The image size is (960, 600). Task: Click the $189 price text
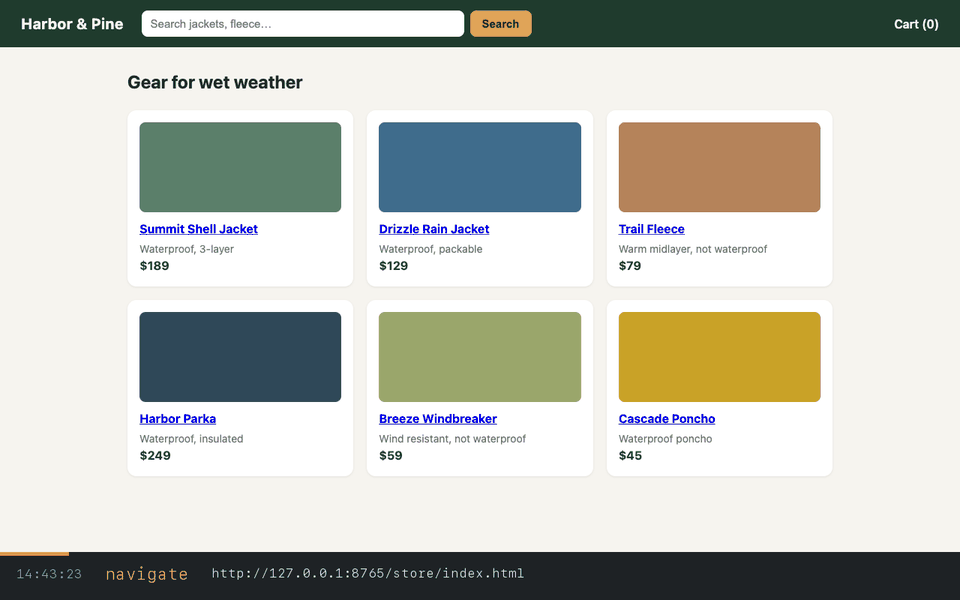coord(154,266)
